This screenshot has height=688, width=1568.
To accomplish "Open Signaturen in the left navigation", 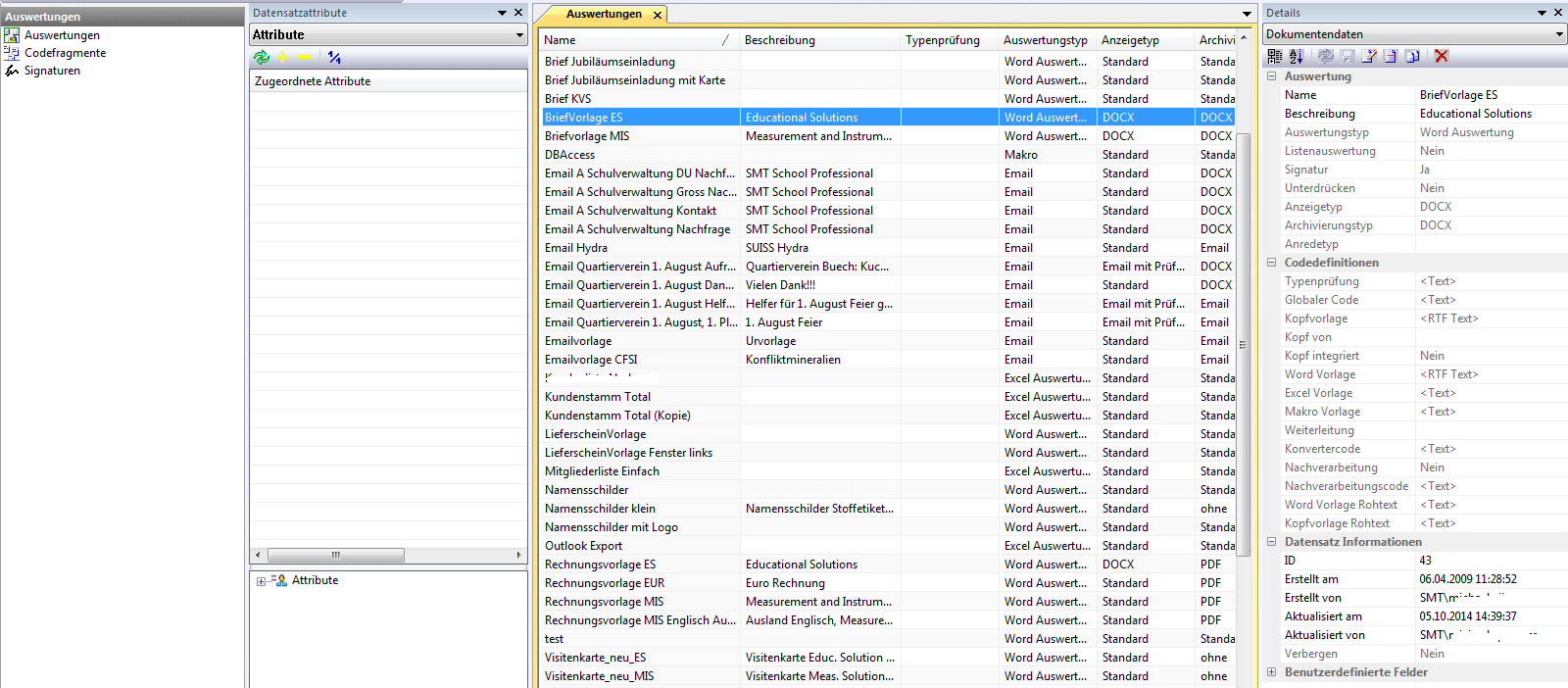I will coord(52,71).
